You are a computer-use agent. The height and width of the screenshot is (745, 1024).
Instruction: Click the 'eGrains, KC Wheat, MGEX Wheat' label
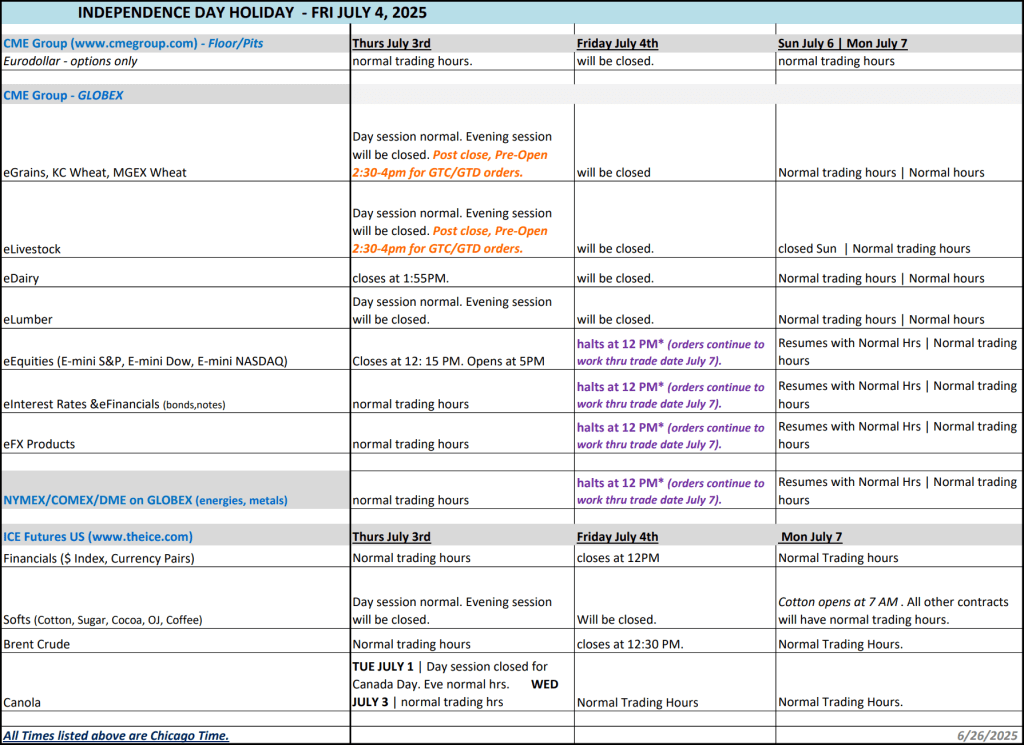click(95, 172)
